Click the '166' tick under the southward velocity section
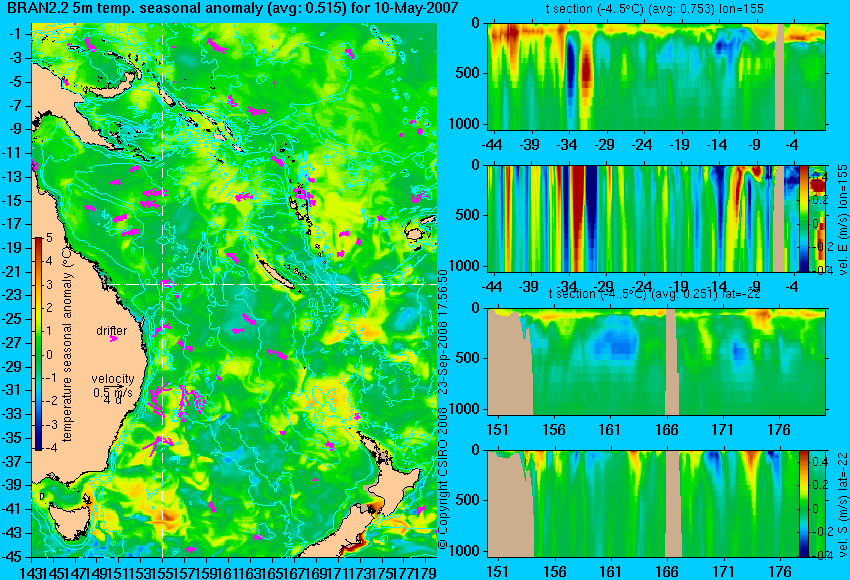 [x=666, y=572]
